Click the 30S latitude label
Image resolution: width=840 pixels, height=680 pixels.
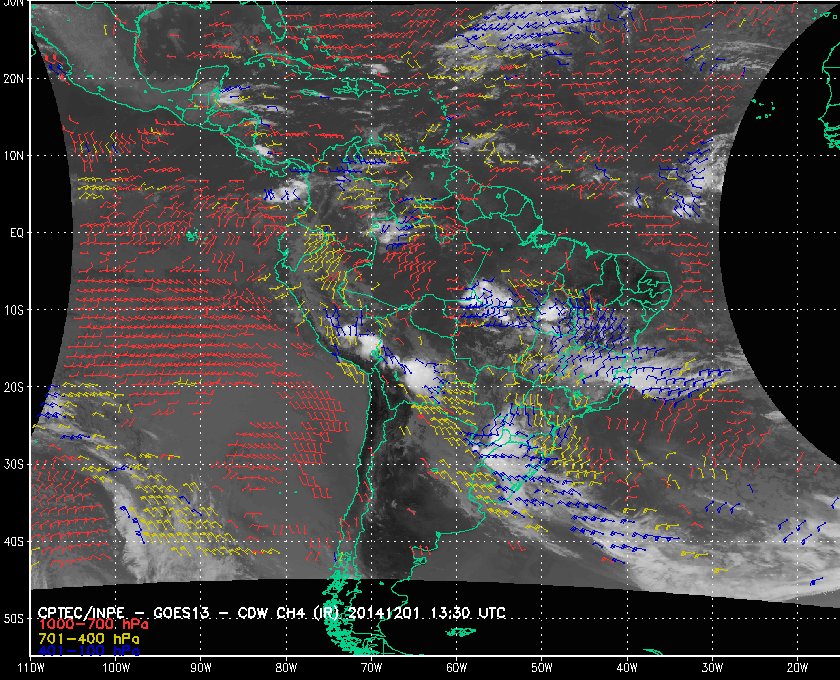(14, 465)
